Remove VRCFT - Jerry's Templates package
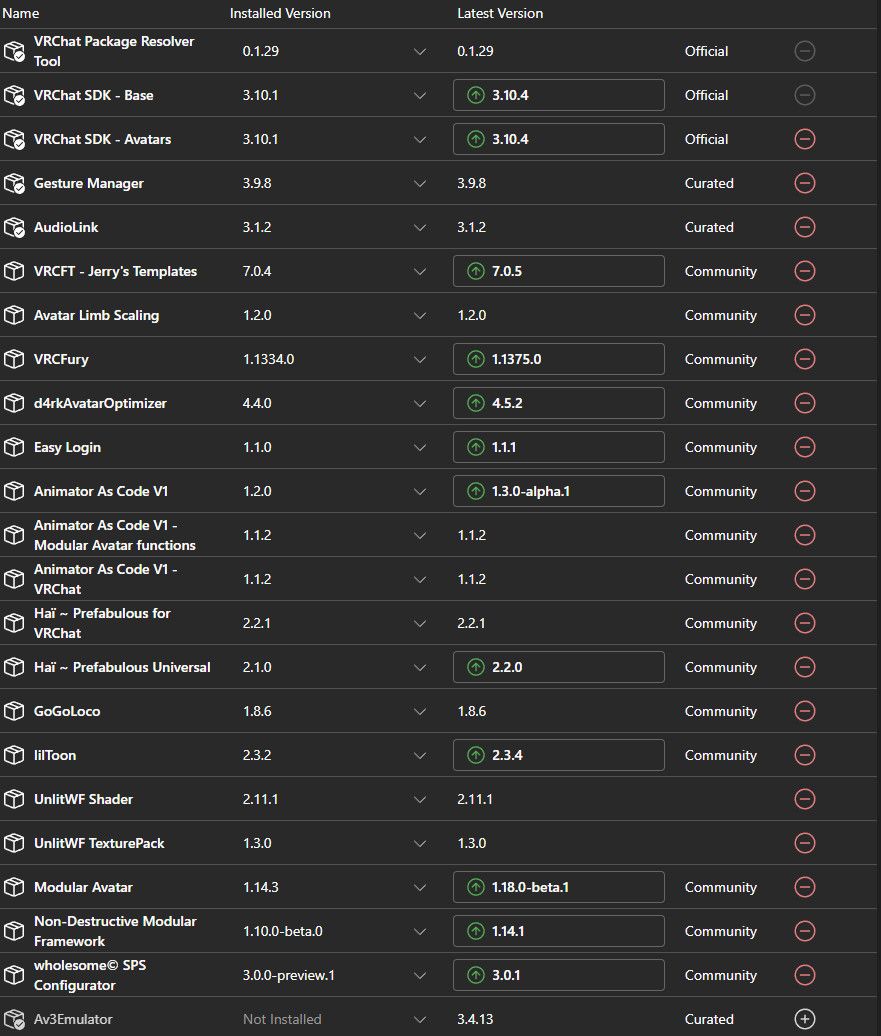This screenshot has width=881, height=1036. click(x=804, y=271)
